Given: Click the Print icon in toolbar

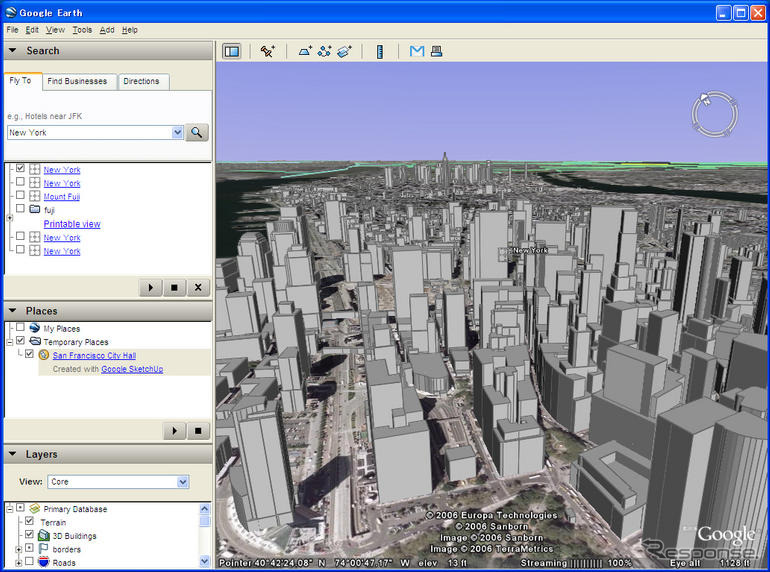Looking at the screenshot, I should 436,51.
